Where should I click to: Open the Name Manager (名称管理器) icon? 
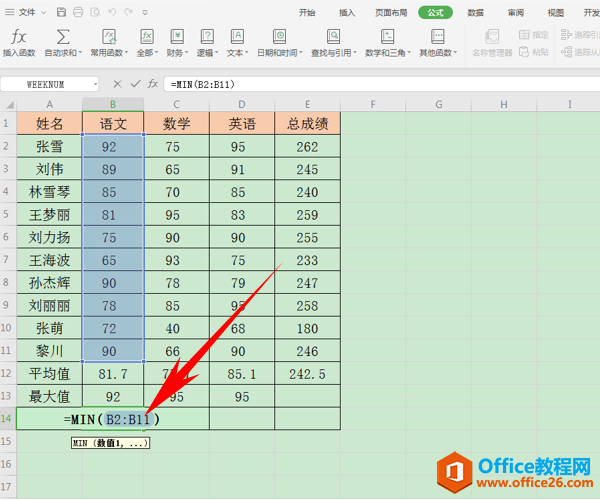click(492, 37)
